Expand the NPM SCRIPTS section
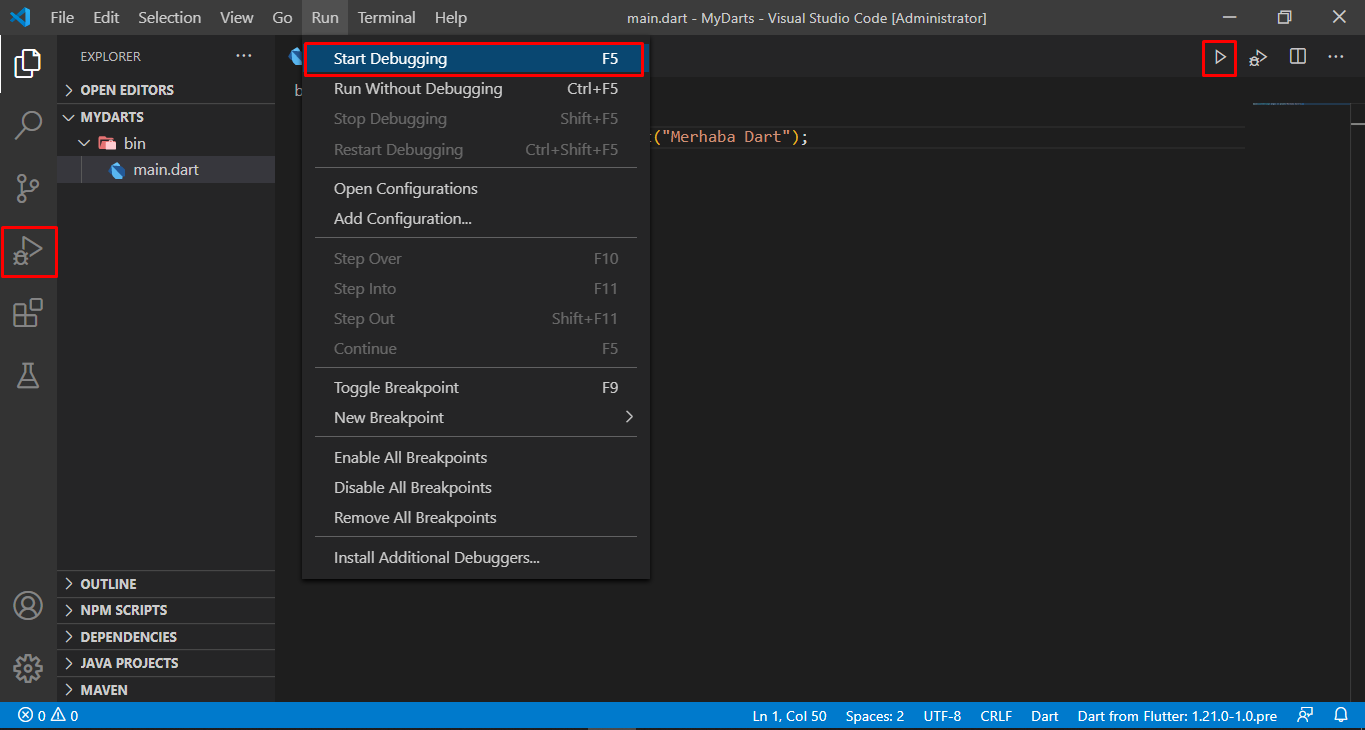1365x730 pixels. tap(123, 610)
